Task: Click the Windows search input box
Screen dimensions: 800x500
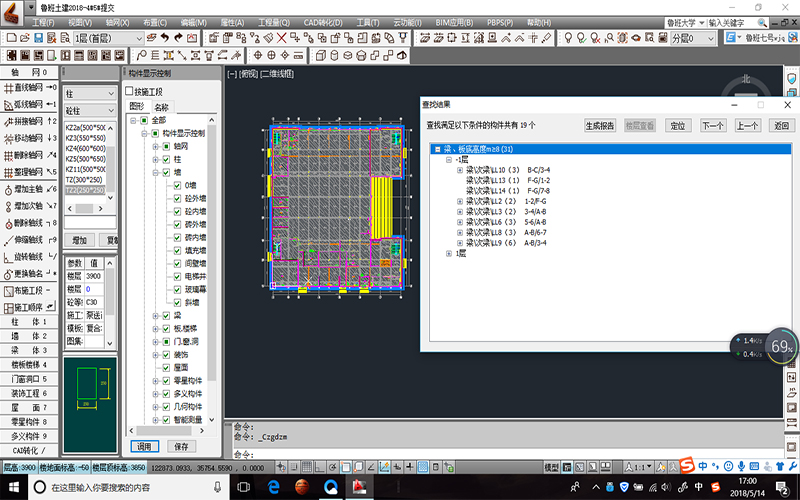Action: (x=128, y=488)
